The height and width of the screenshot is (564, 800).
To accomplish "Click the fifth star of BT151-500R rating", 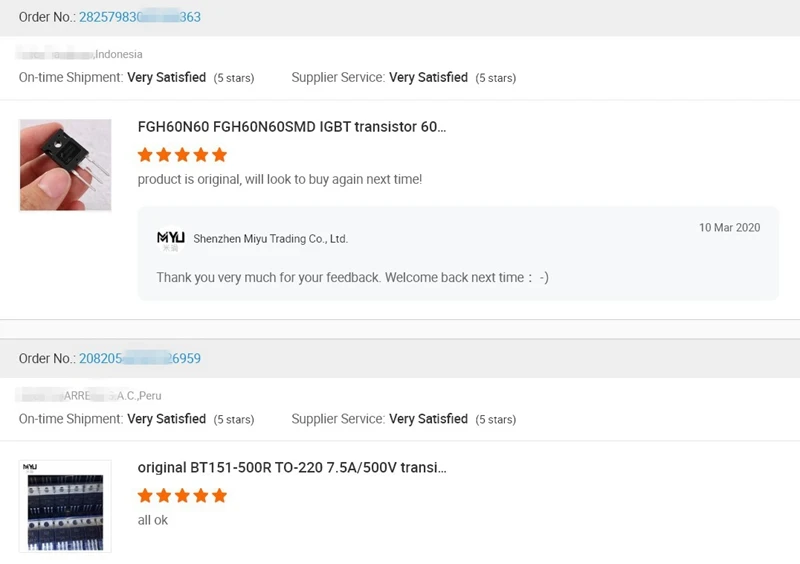I will (x=219, y=496).
